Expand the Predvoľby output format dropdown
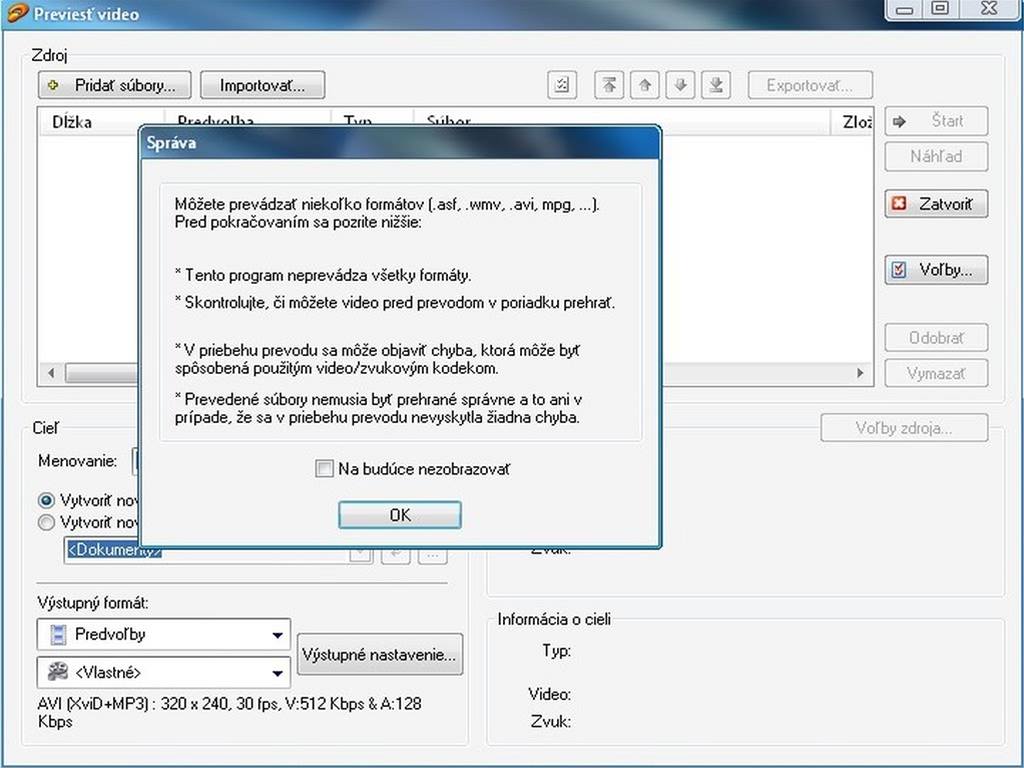 (x=277, y=634)
